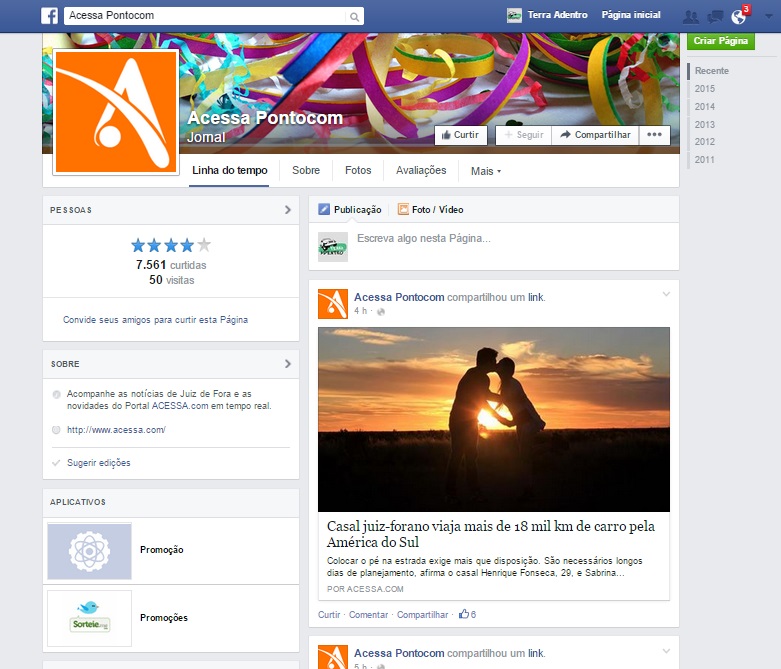
Task: Jump to 2015 in timeline navigator
Action: tap(704, 89)
